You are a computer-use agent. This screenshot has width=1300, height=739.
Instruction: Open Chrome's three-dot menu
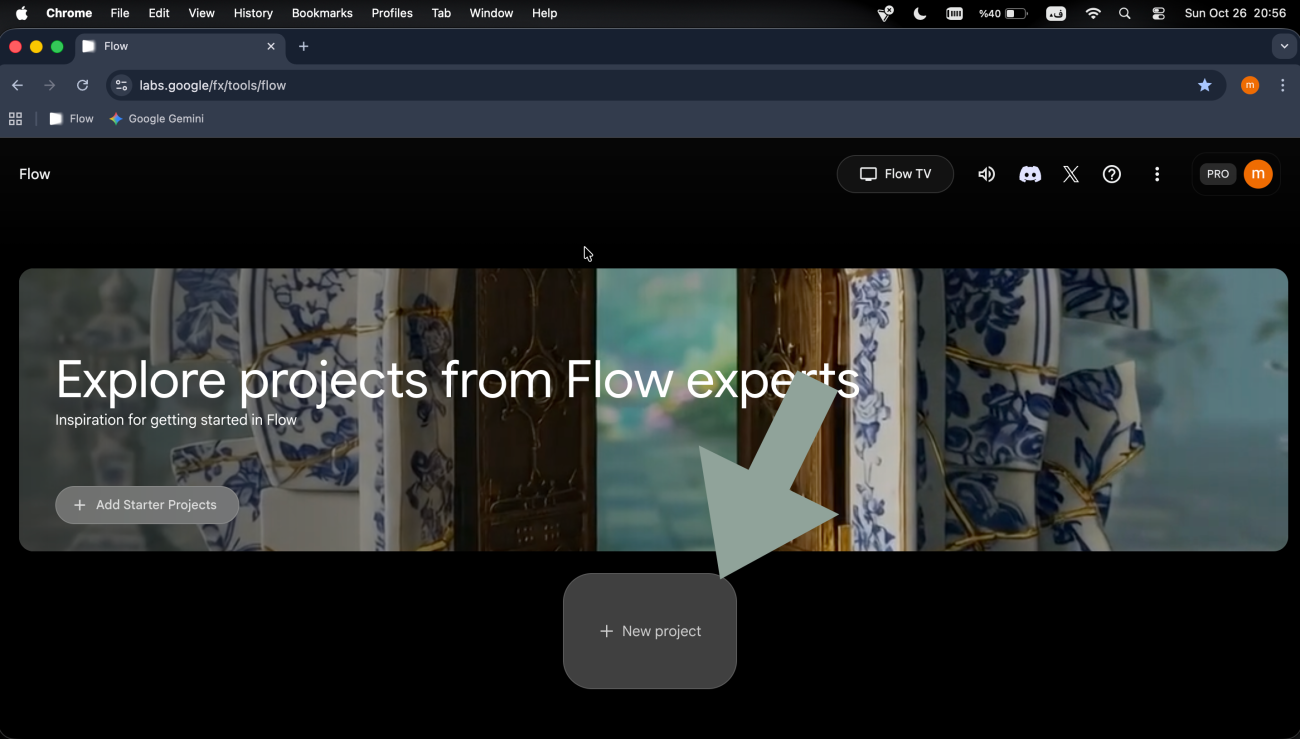click(x=1283, y=86)
